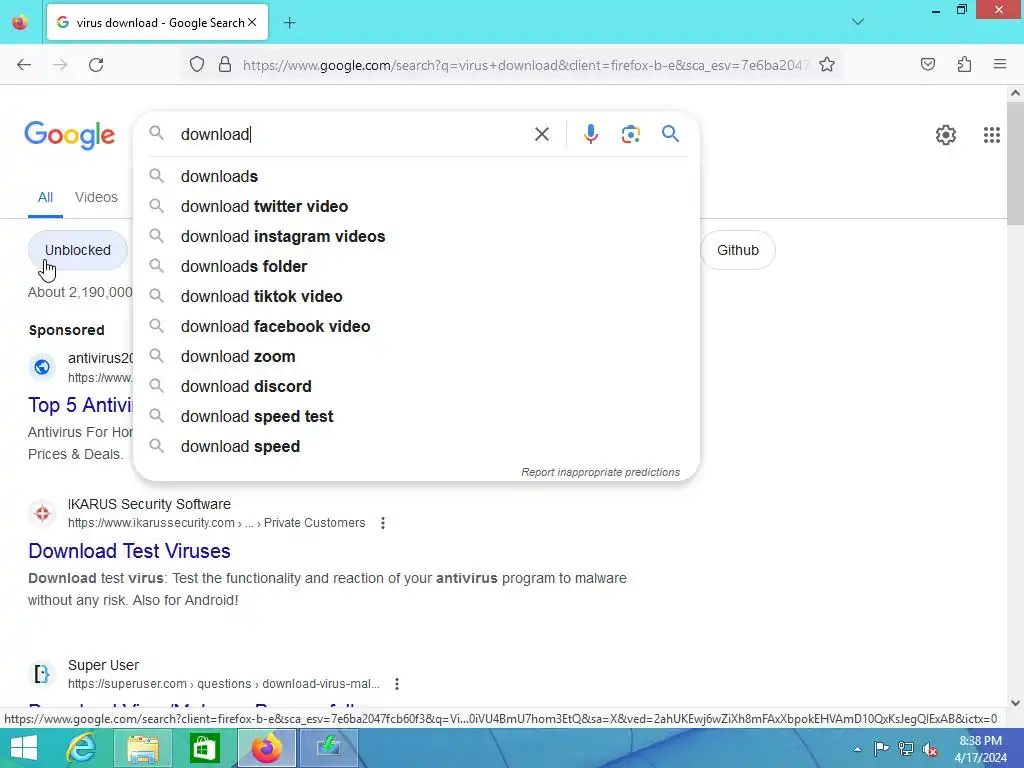Reload the current page
The image size is (1024, 768).
point(96,65)
